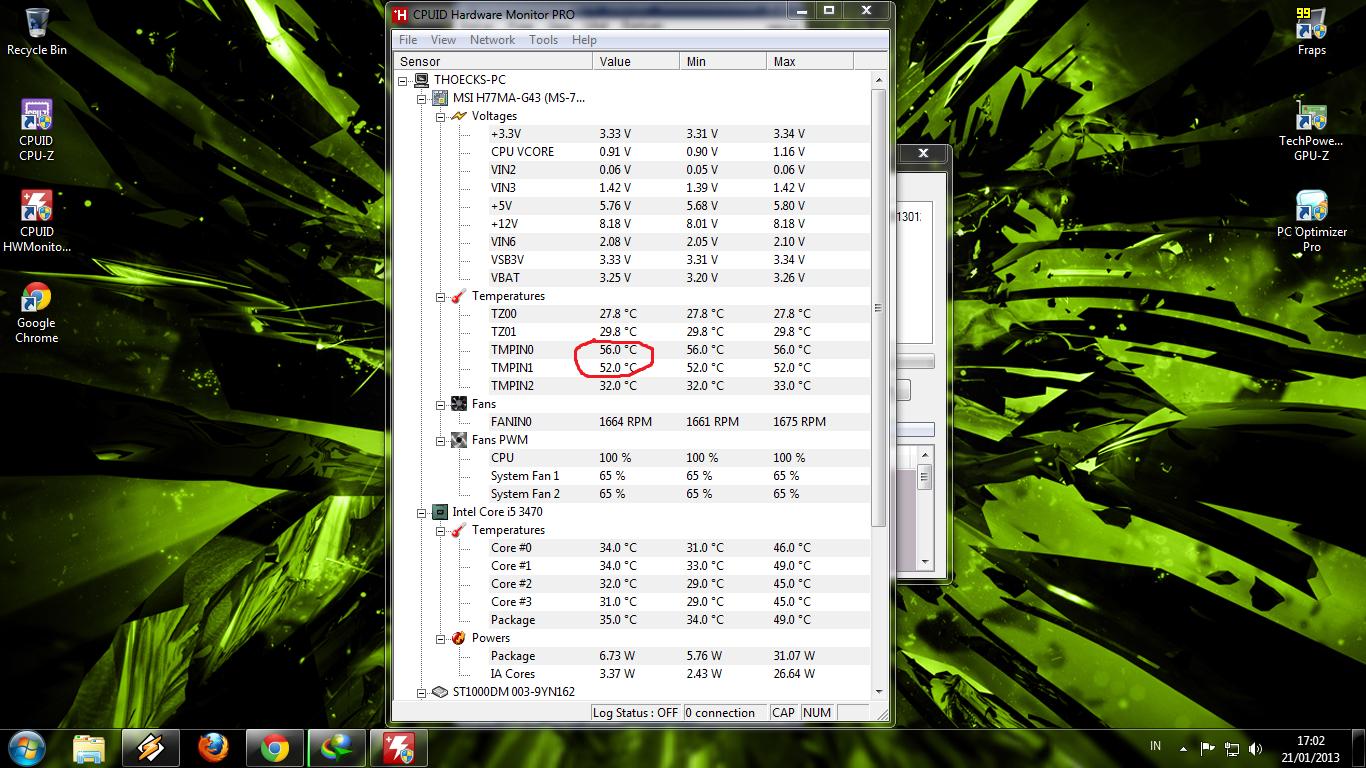The height and width of the screenshot is (768, 1366).
Task: Collapse the MSI H77MA-G43 node
Action: tap(422, 98)
